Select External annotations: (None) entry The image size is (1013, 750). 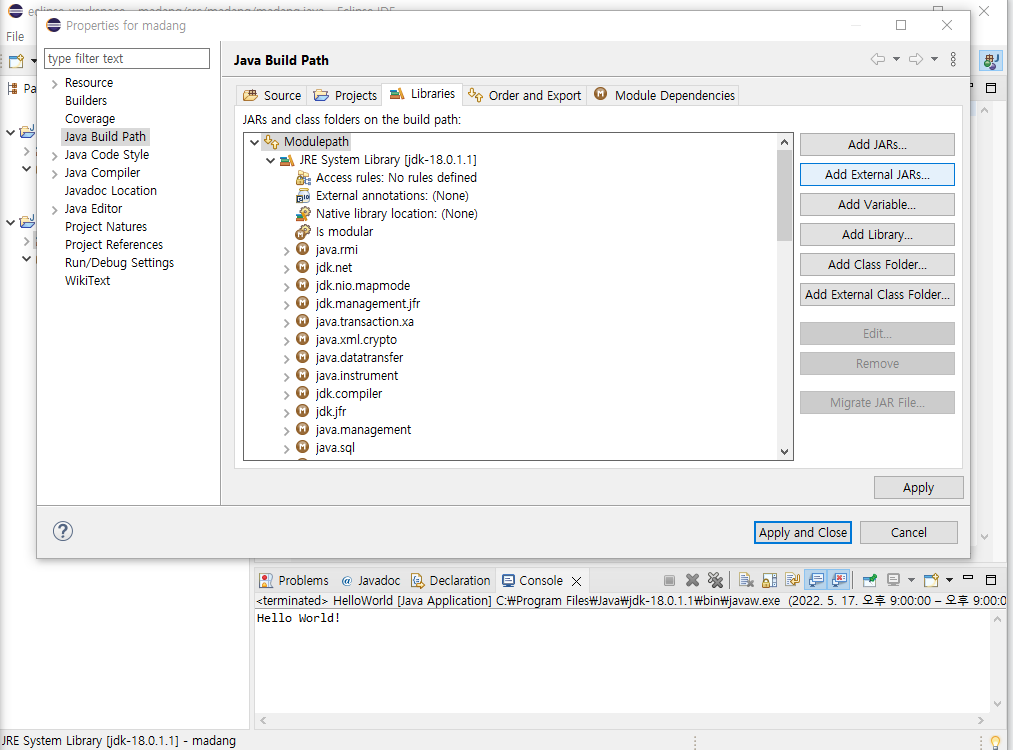pyautogui.click(x=392, y=196)
